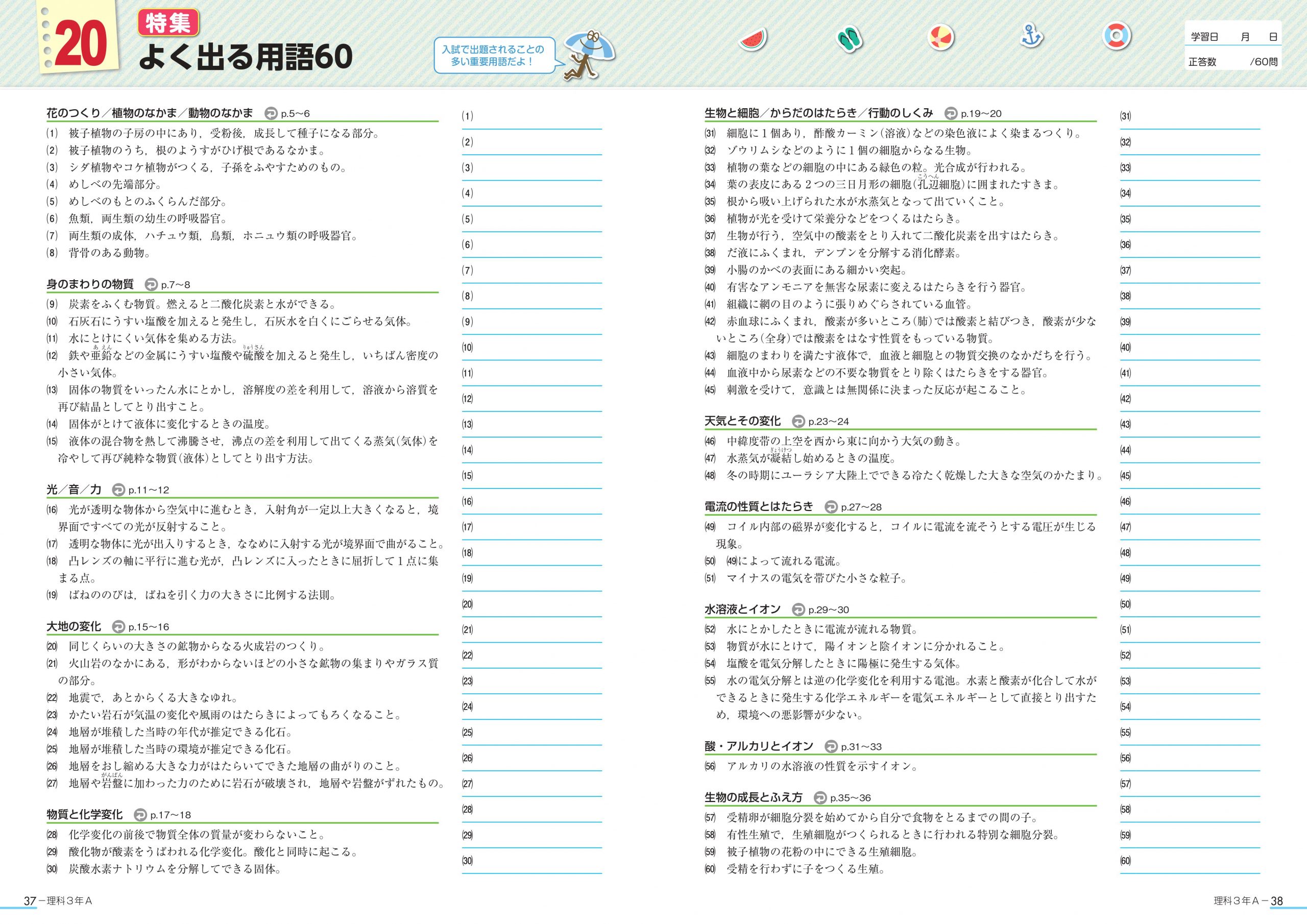Click the reference arrow icon beside p.23~24
The width and height of the screenshot is (1307, 924).
(x=798, y=421)
